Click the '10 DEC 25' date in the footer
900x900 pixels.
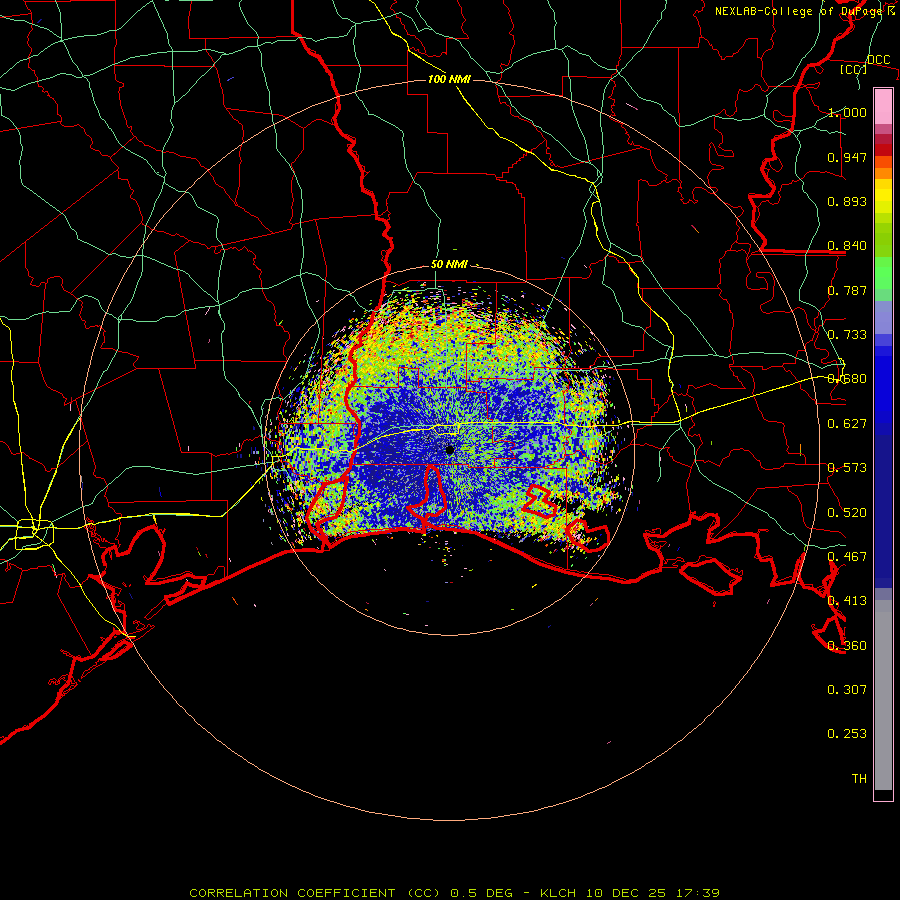[x=626, y=893]
